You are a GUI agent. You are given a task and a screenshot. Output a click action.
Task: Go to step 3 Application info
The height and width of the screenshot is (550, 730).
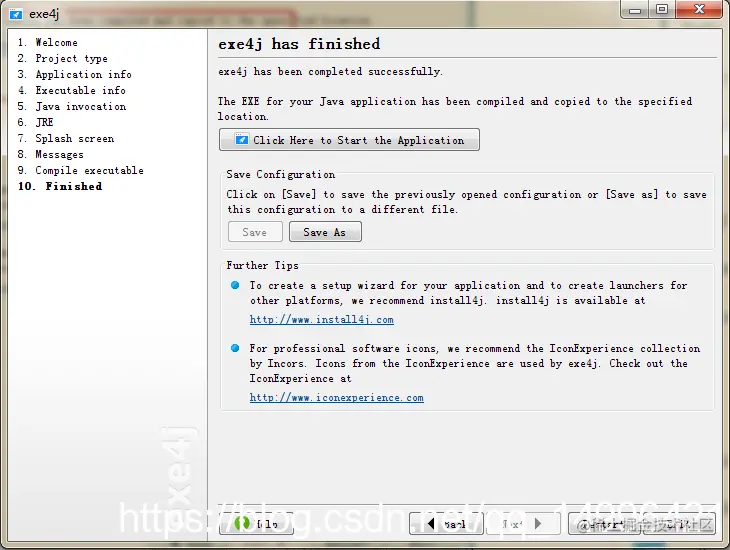point(74,75)
